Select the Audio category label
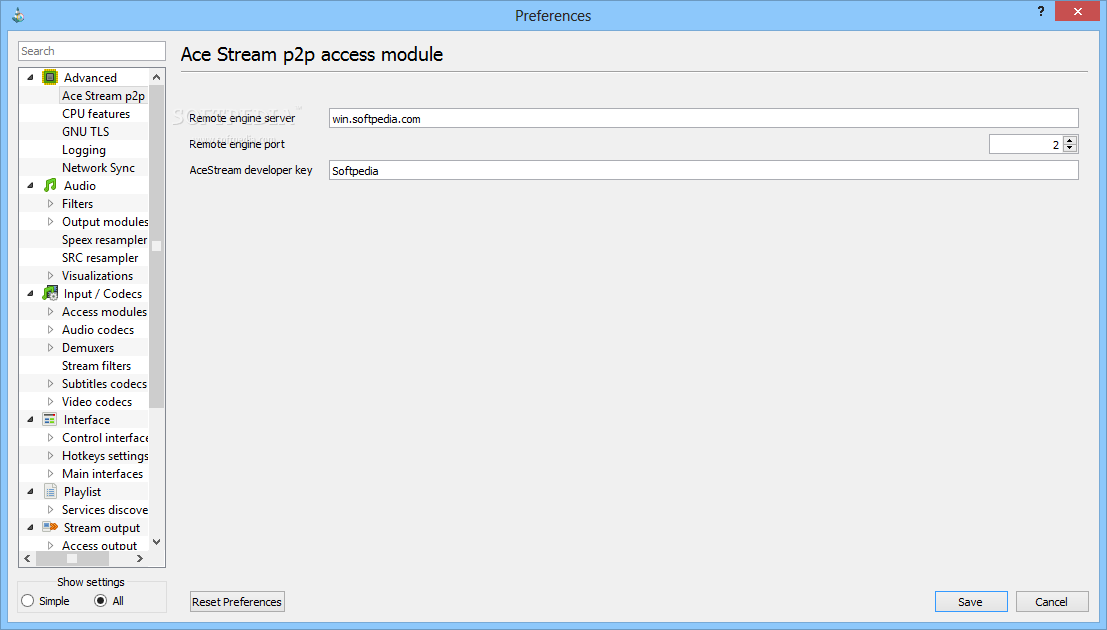The image size is (1107, 630). point(80,186)
